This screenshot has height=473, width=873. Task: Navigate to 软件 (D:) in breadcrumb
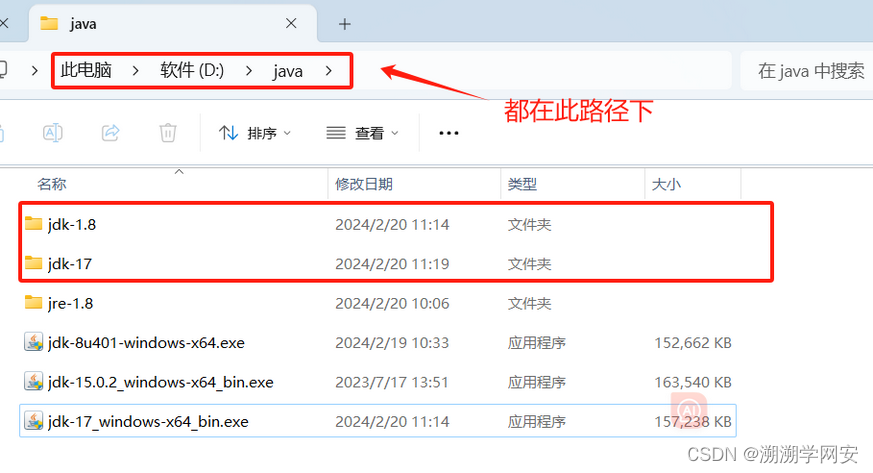point(192,71)
